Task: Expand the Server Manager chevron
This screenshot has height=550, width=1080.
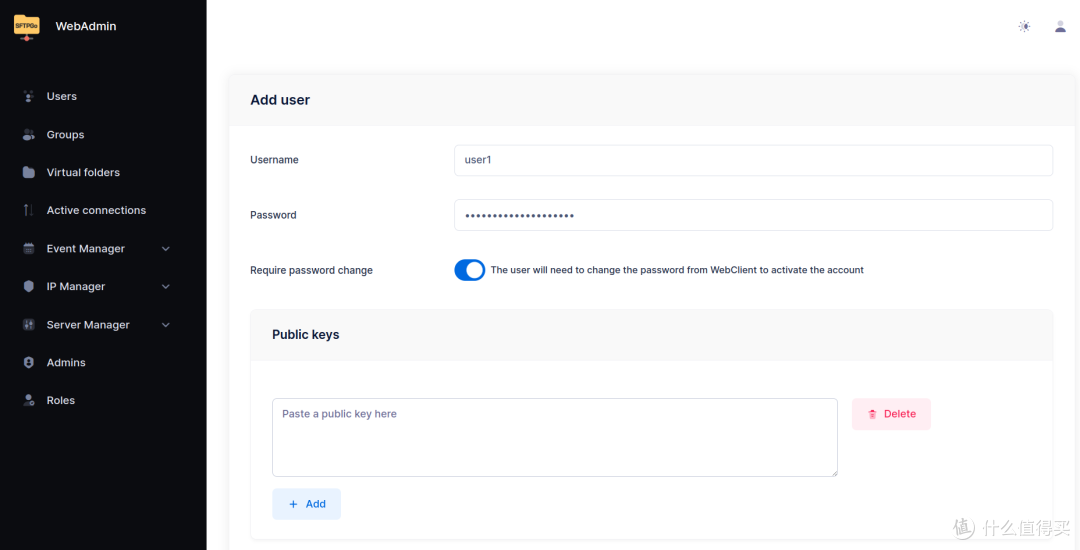Action: pos(165,325)
